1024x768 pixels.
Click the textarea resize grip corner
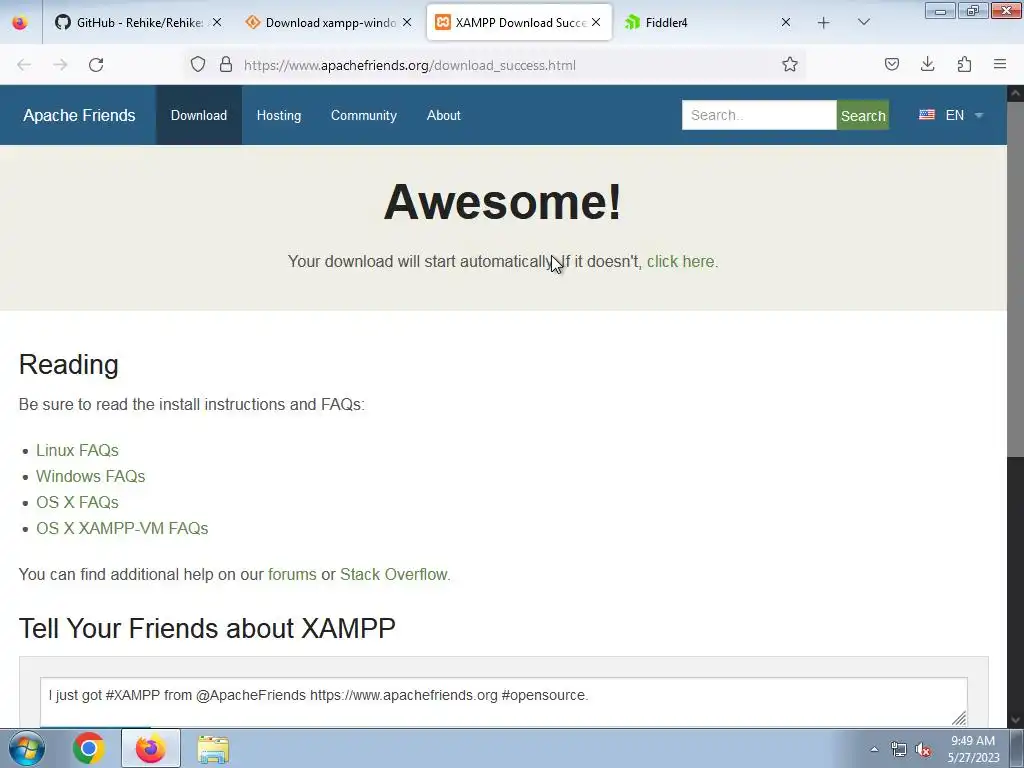[x=959, y=718]
